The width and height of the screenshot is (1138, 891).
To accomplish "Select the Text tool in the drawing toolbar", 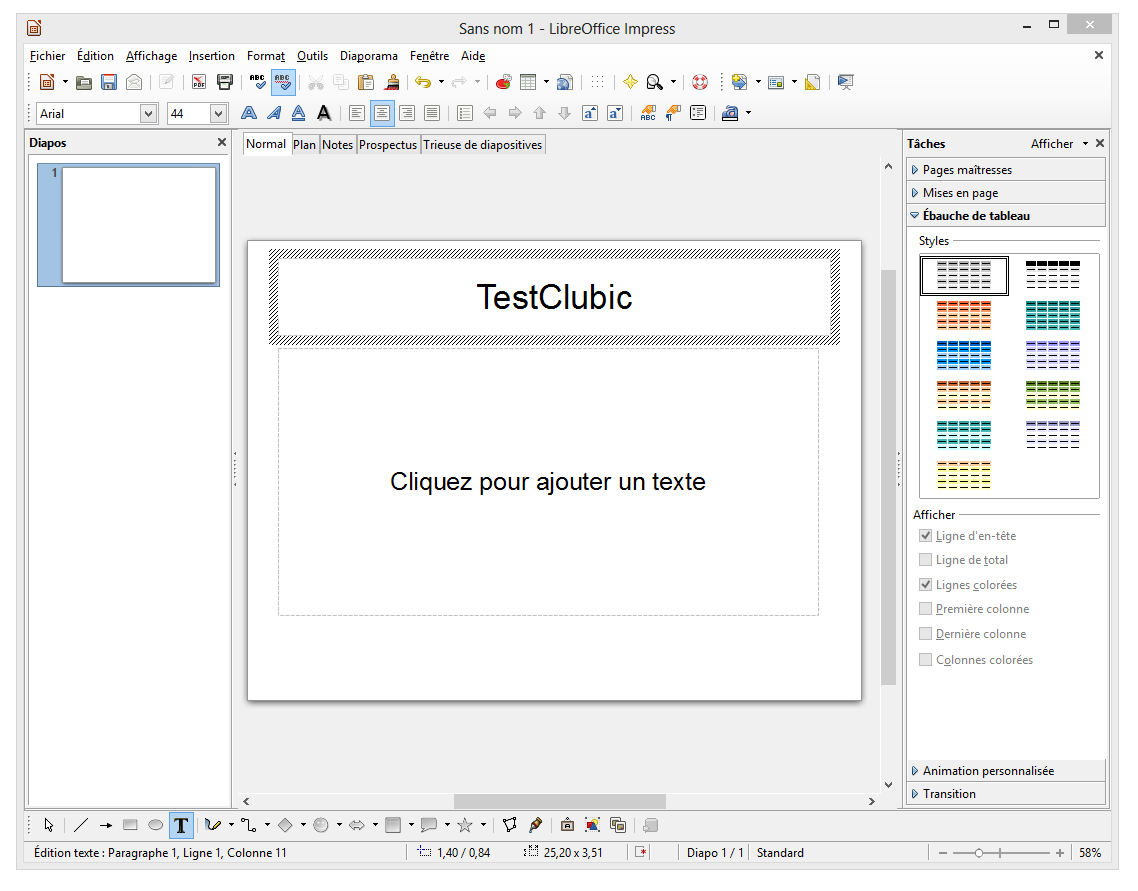I will 181,825.
